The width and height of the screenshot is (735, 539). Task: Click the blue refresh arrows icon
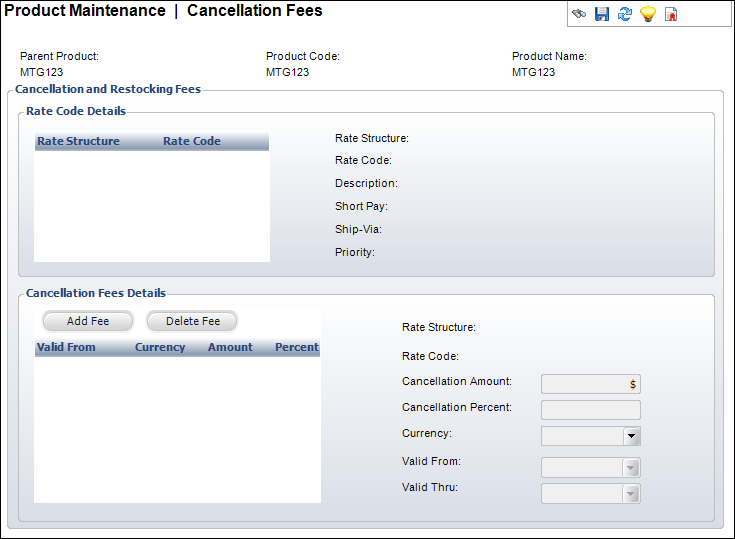(x=625, y=14)
